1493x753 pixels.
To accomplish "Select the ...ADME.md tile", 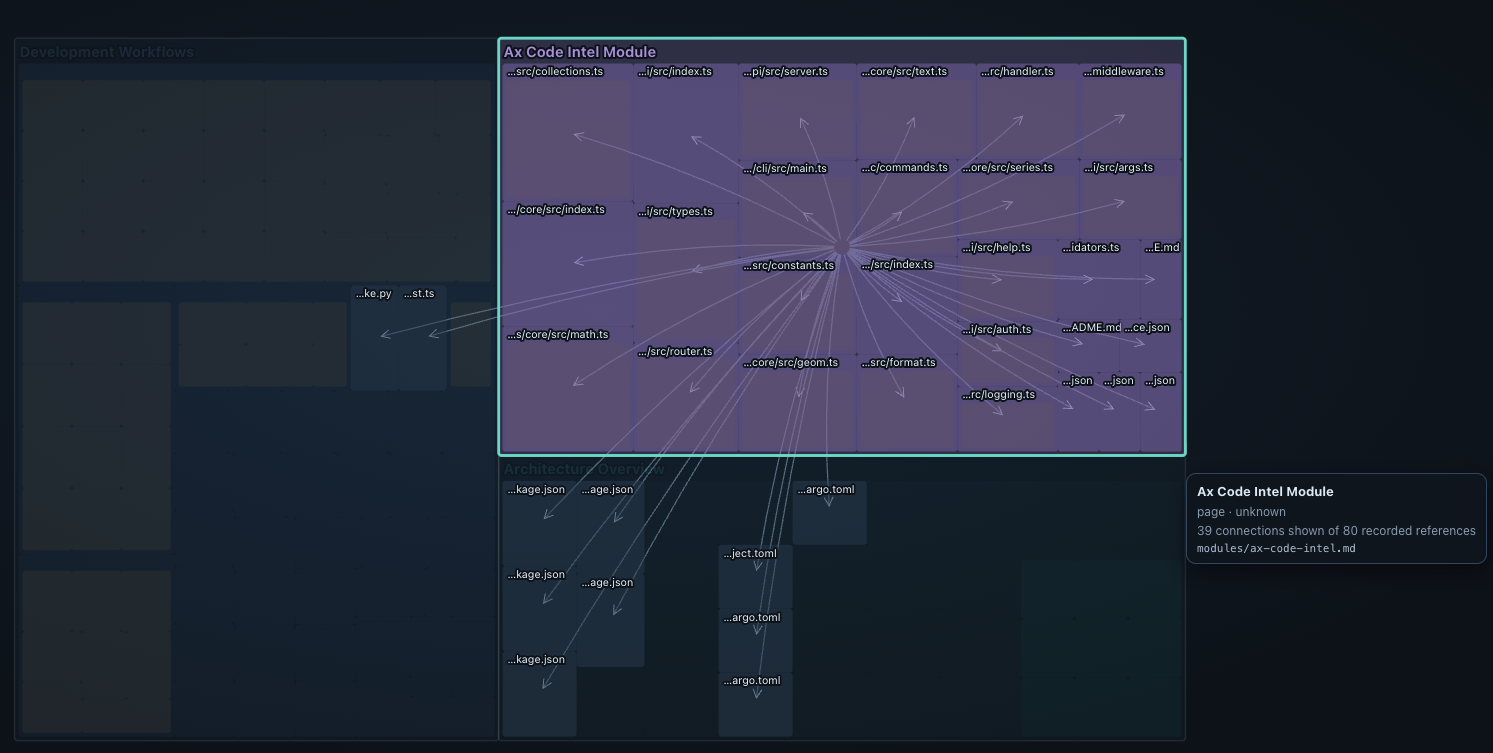I will click(x=1089, y=346).
